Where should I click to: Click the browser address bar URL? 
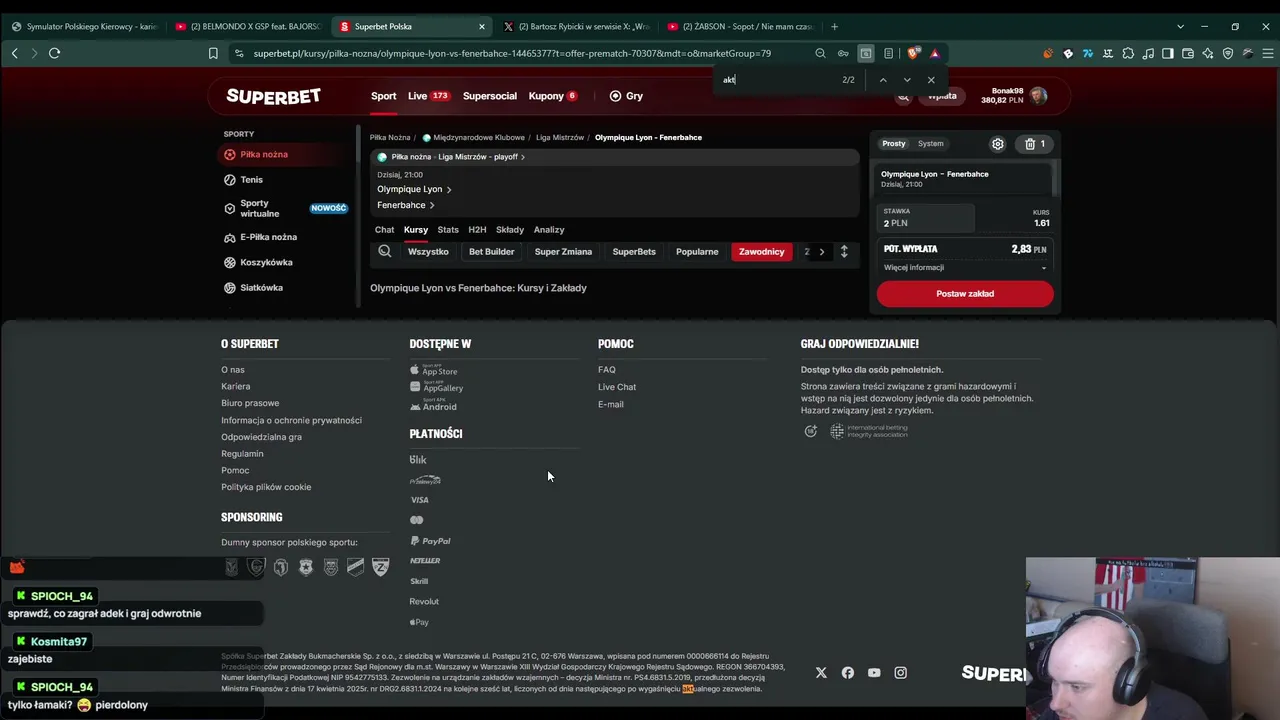(512, 53)
